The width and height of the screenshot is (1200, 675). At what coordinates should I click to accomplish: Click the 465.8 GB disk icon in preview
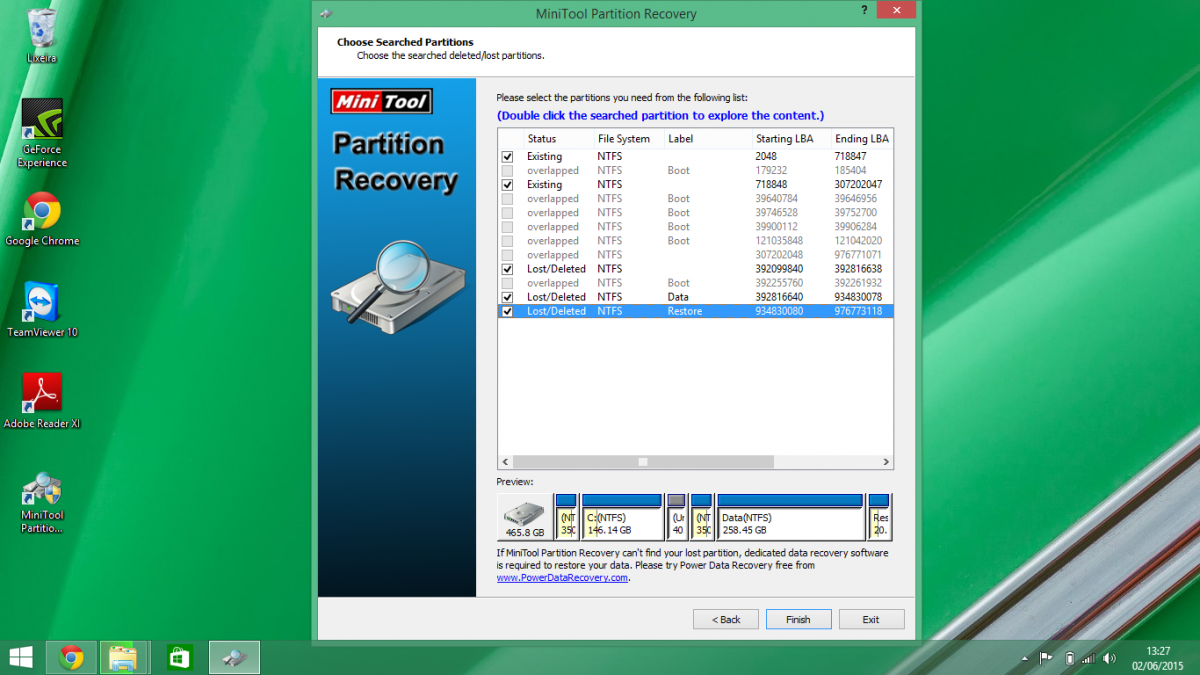(525, 517)
